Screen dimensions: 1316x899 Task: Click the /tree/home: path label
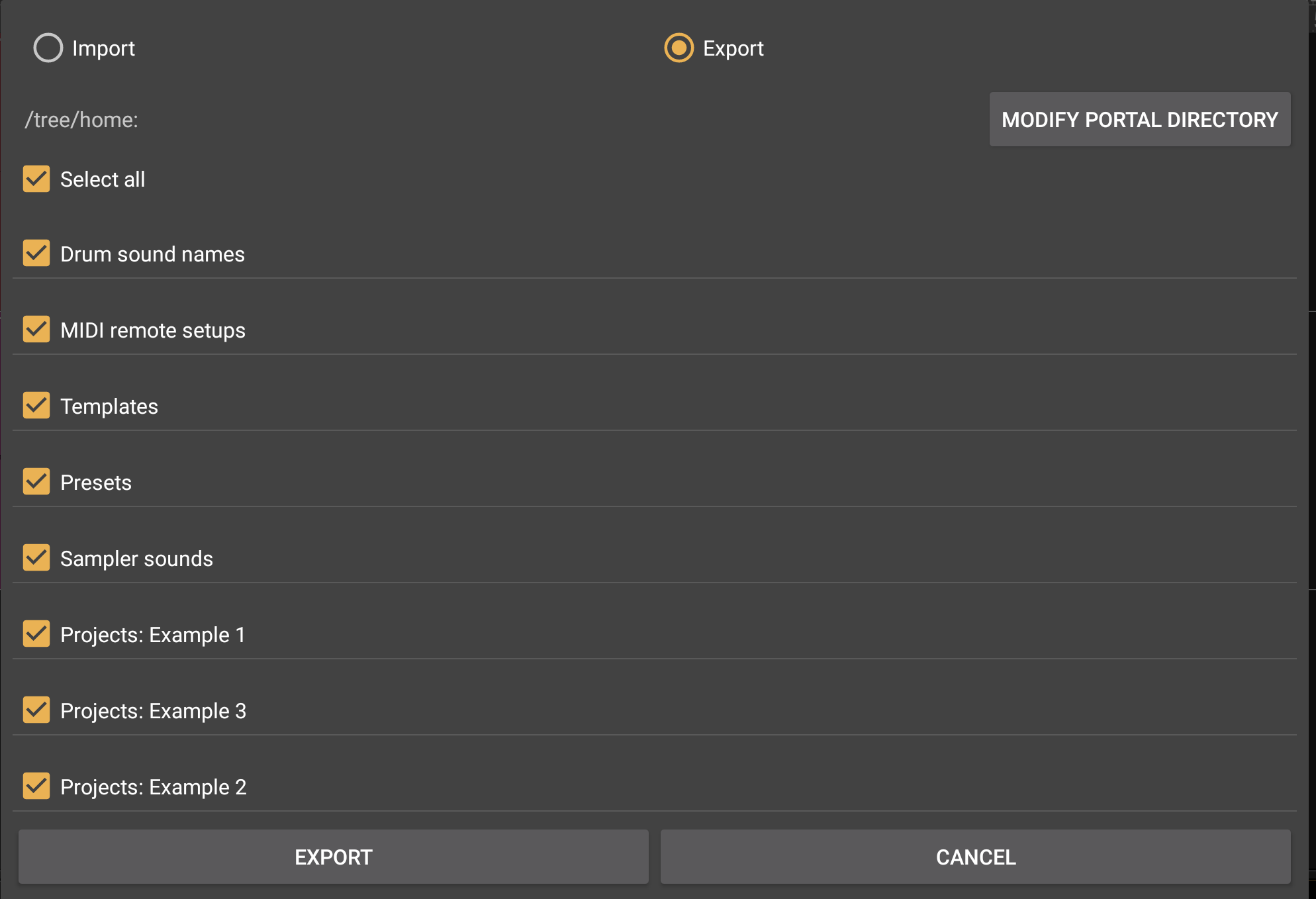[x=81, y=120]
